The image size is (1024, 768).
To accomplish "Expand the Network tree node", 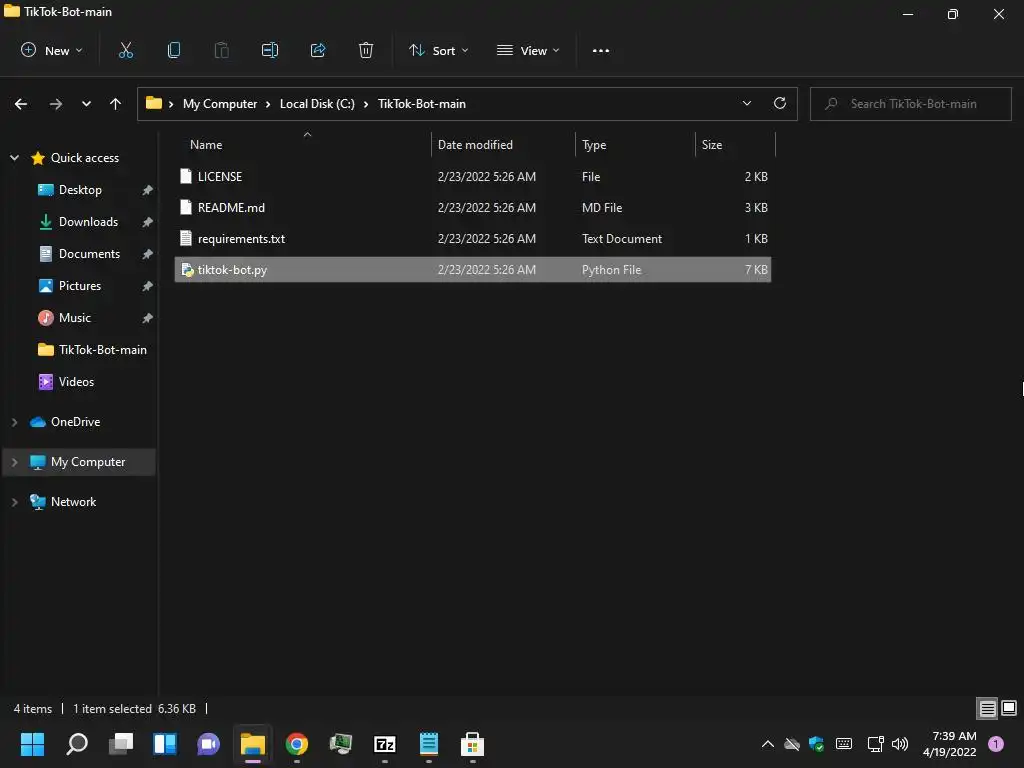I will click(14, 502).
